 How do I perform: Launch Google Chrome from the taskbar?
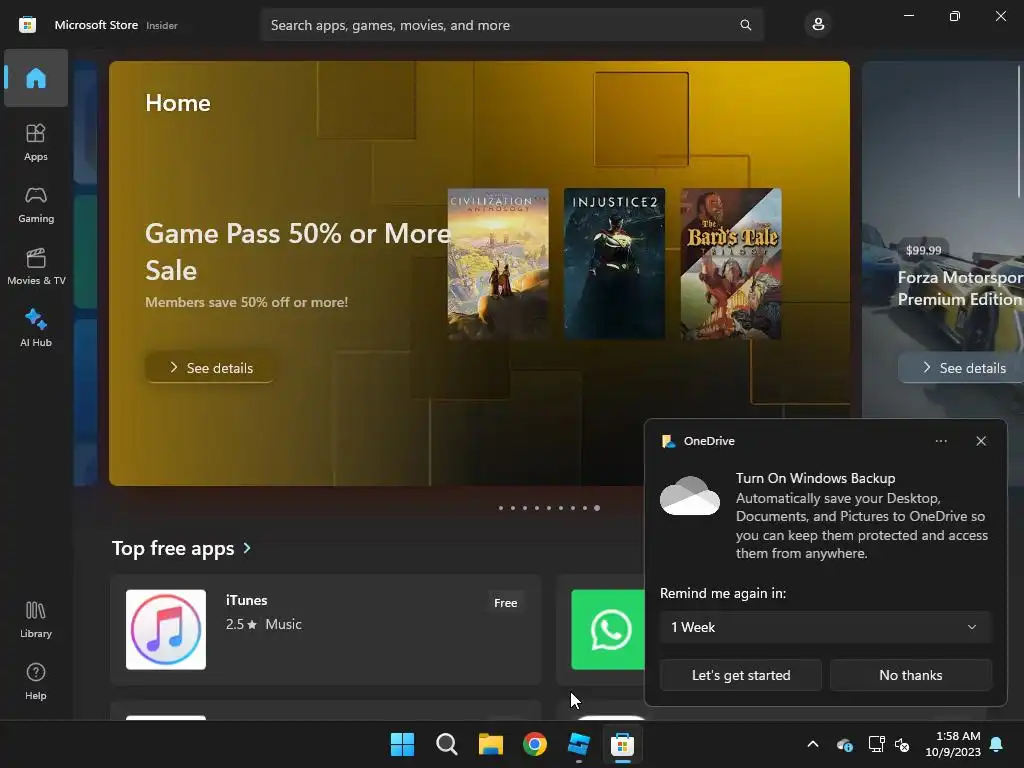coord(535,744)
